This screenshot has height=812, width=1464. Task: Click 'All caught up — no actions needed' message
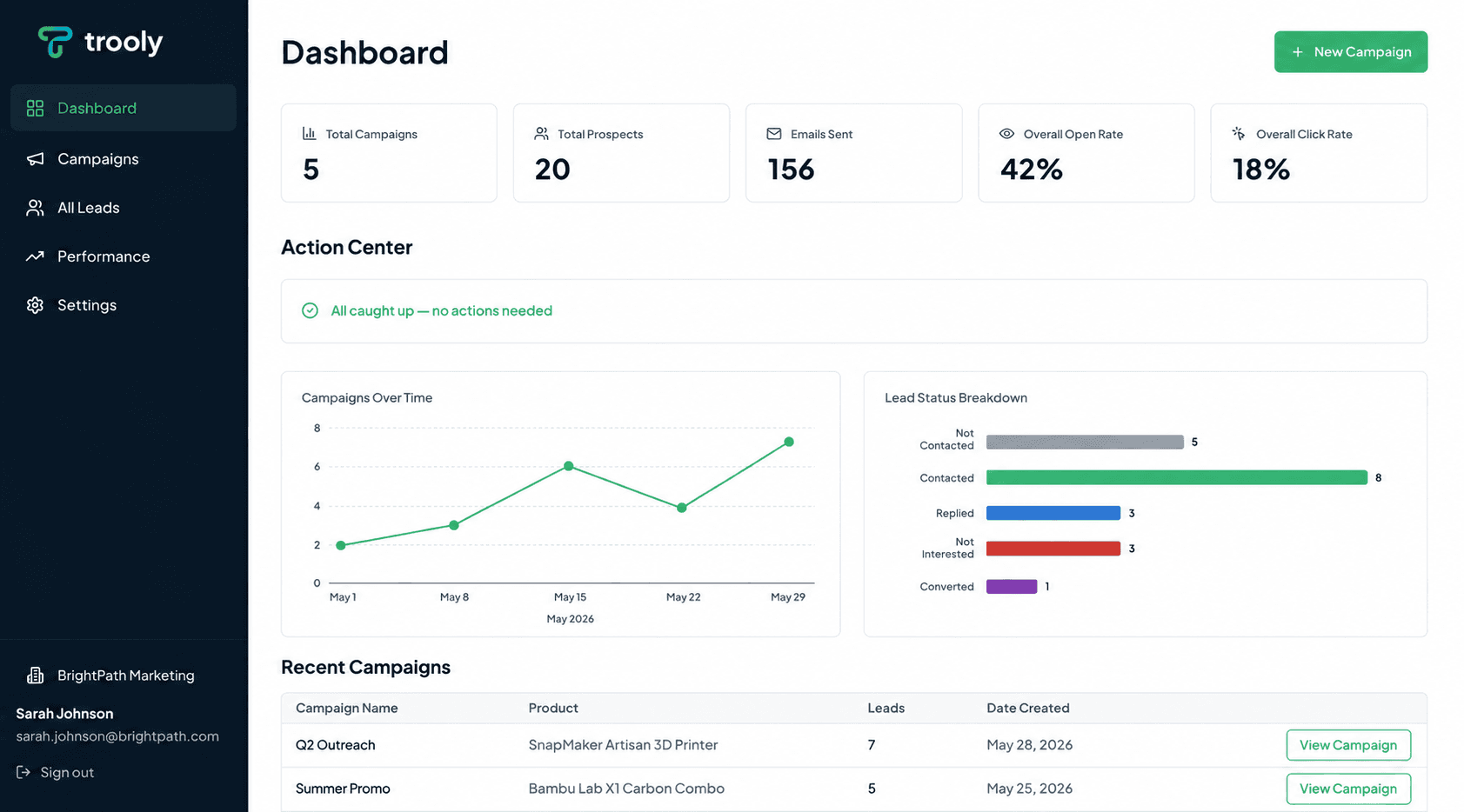pos(442,310)
